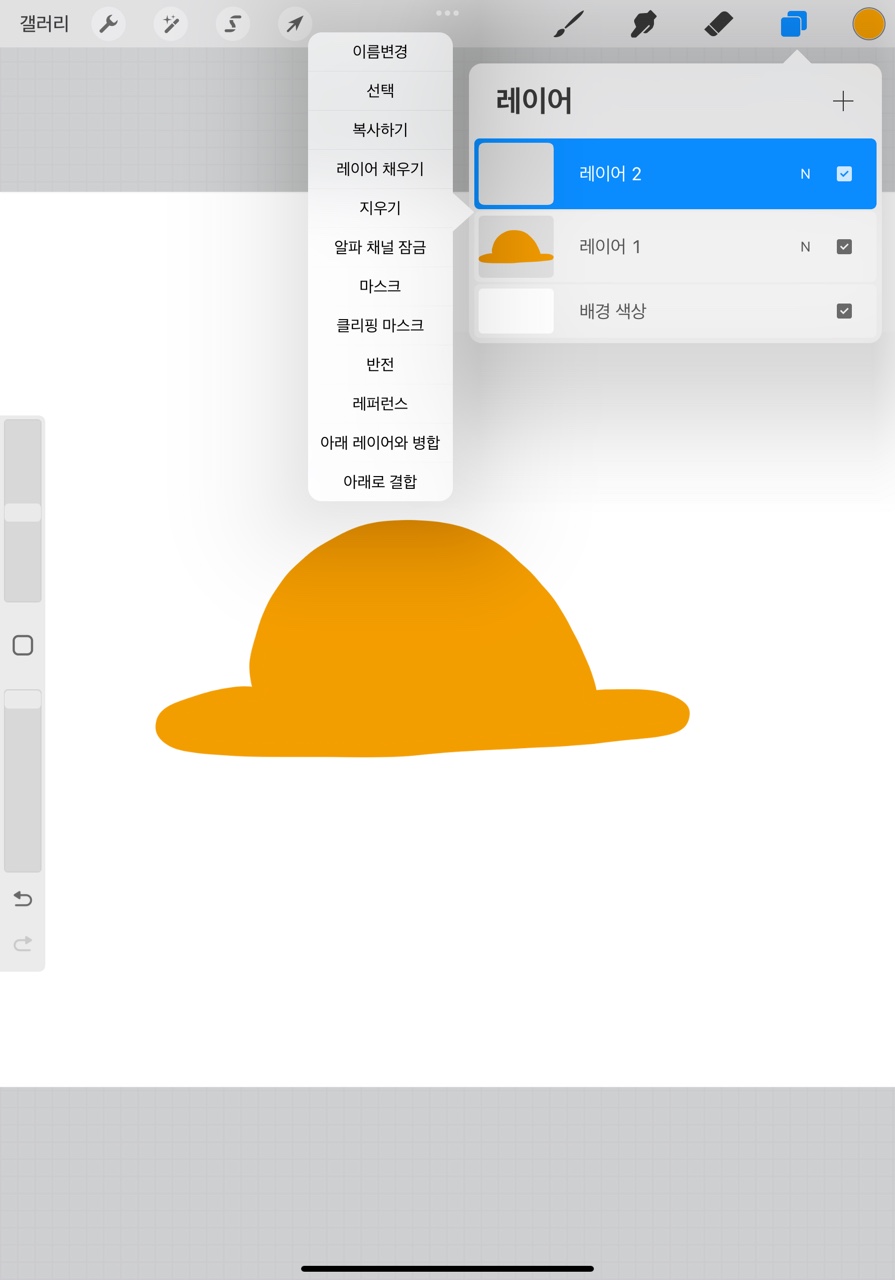Select the Eraser tool
This screenshot has width=895, height=1280.
point(719,24)
